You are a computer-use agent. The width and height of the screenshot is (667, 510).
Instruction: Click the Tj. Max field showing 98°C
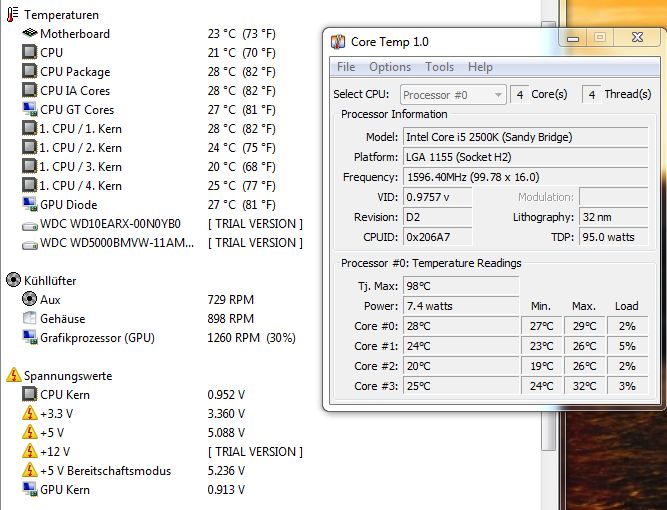pyautogui.click(x=461, y=286)
